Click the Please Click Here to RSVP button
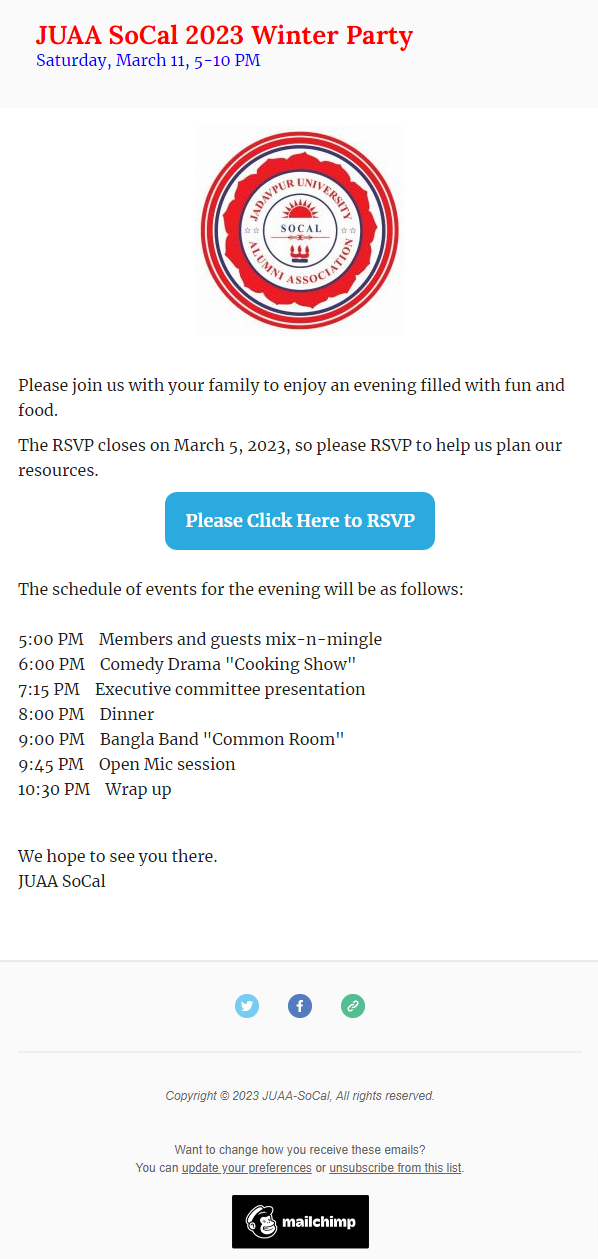This screenshot has height=1259, width=598. click(x=300, y=521)
